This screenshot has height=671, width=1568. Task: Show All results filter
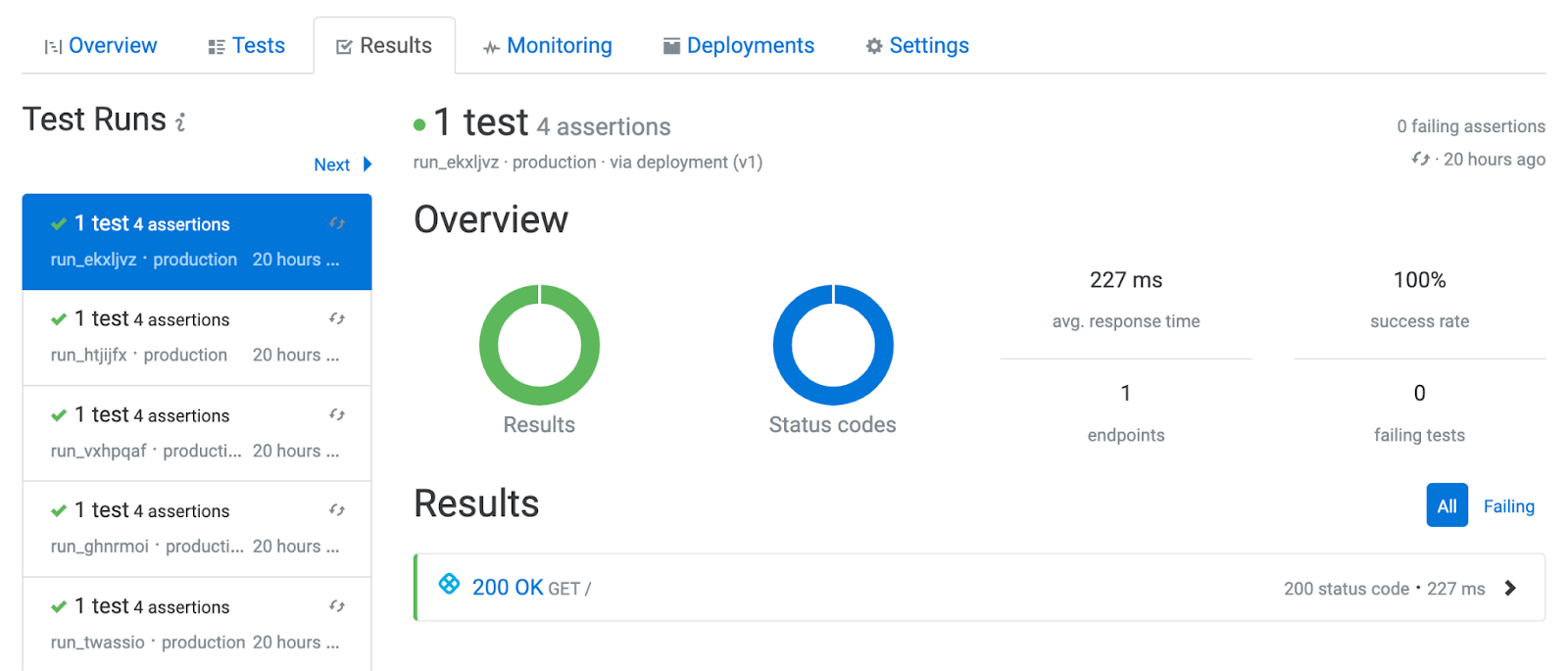click(x=1446, y=505)
